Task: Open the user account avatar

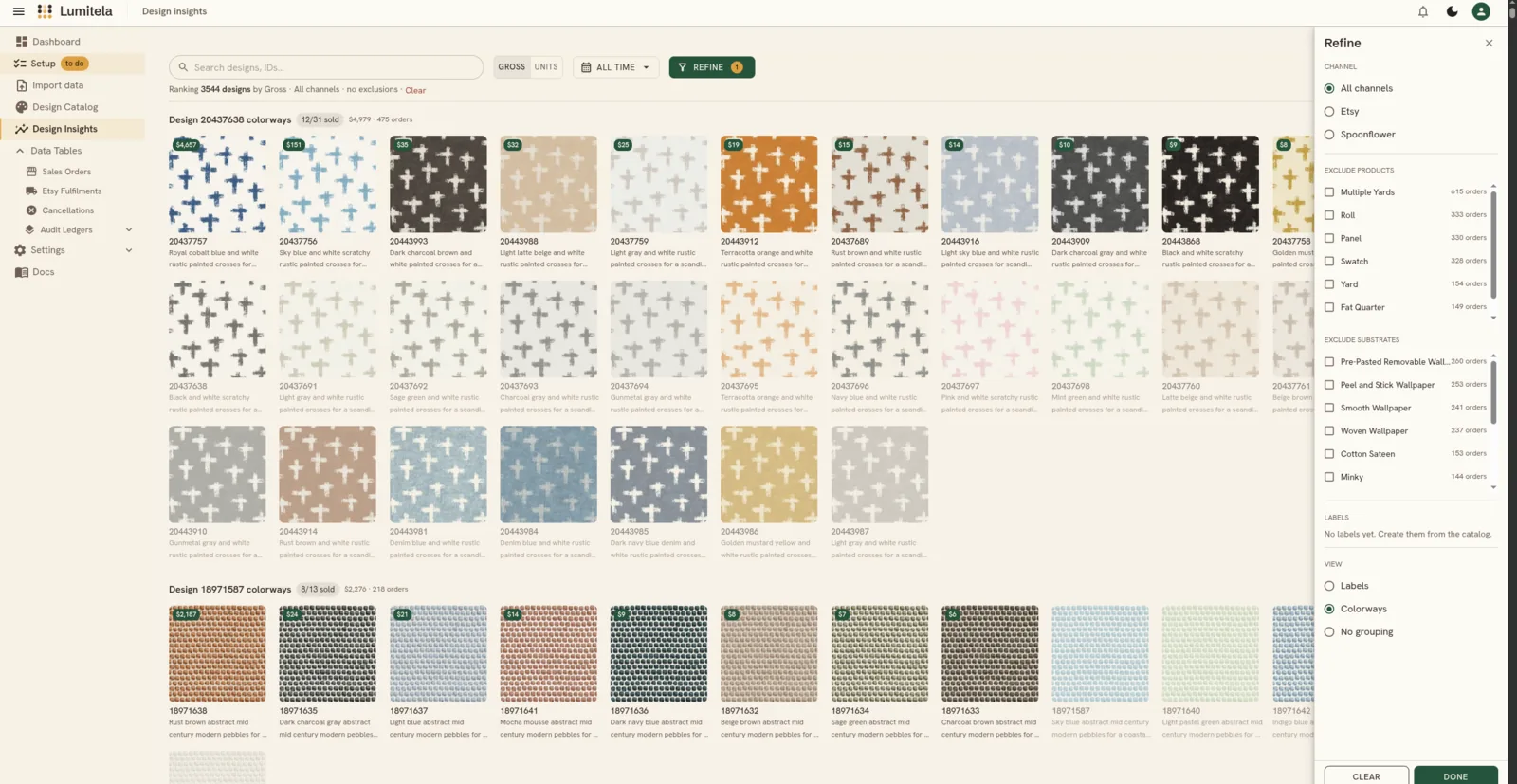Action: coord(1481,11)
